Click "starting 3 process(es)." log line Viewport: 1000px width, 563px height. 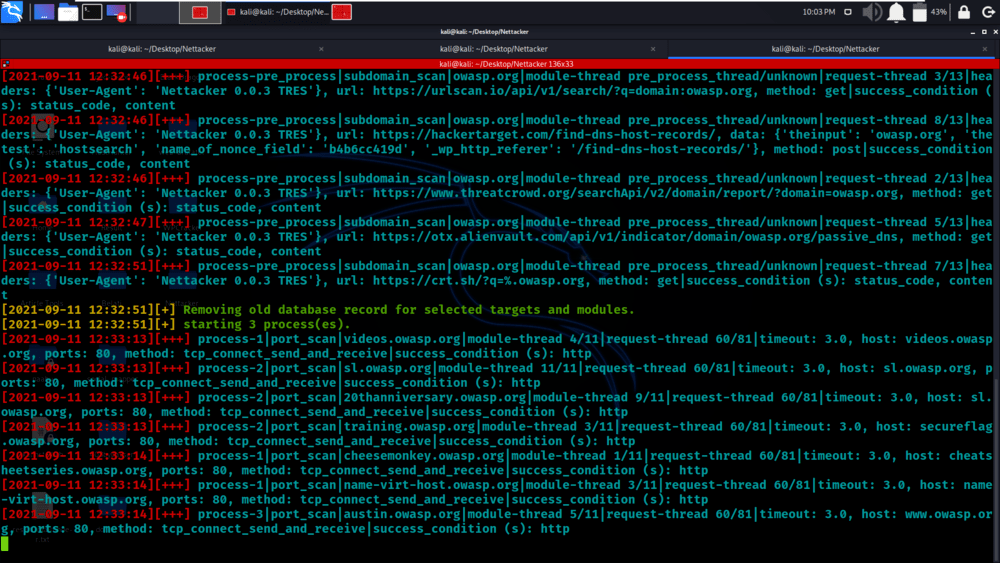pyautogui.click(x=267, y=325)
